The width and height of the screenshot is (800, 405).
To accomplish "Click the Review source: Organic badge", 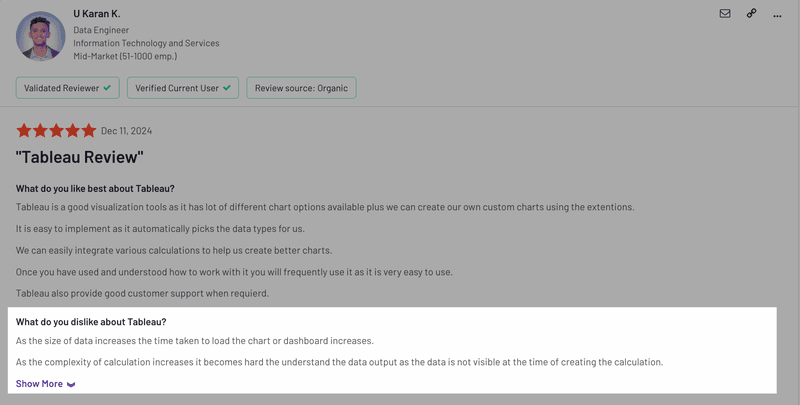I will [x=301, y=88].
